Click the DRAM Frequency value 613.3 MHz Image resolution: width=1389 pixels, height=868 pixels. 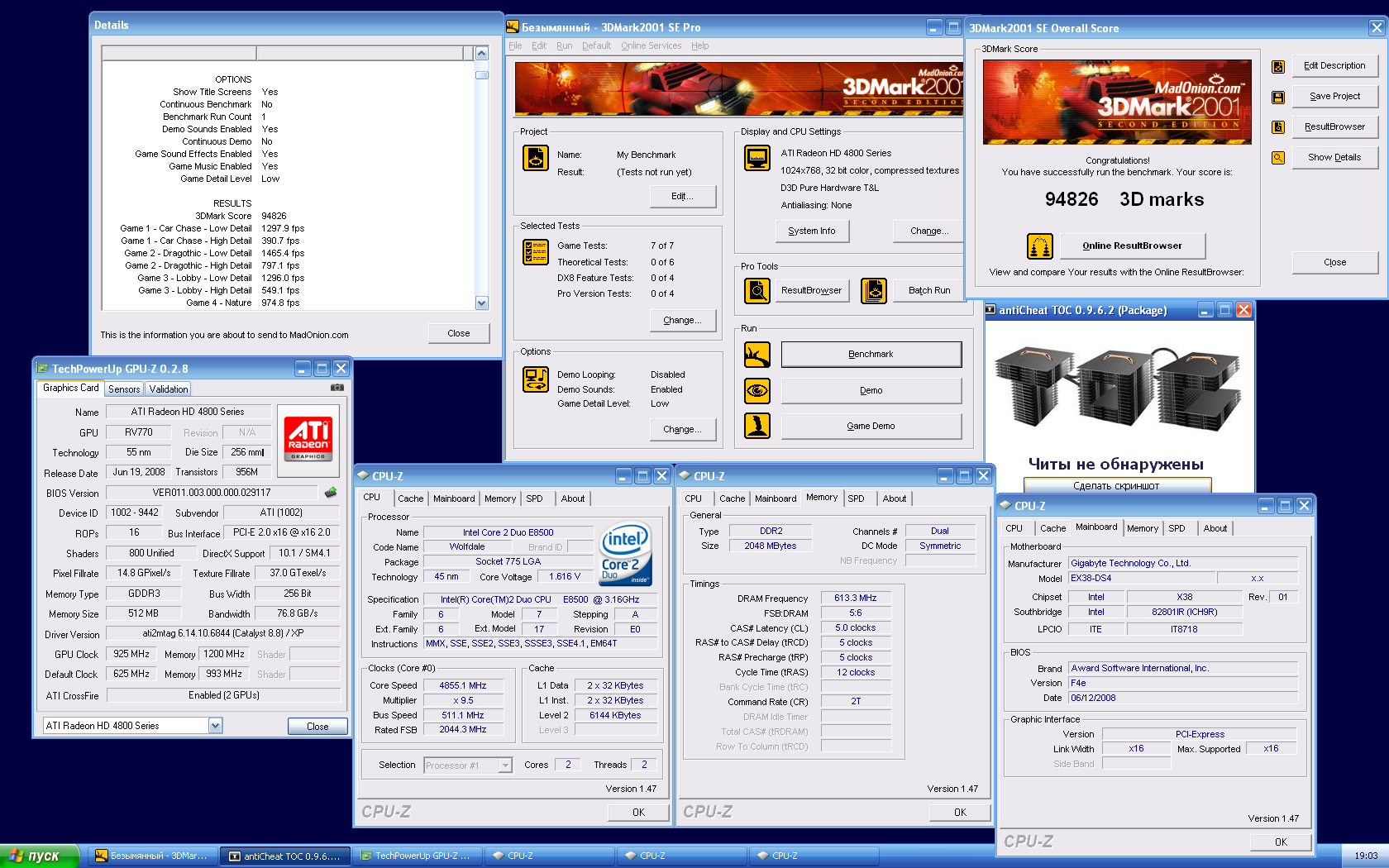tap(856, 598)
